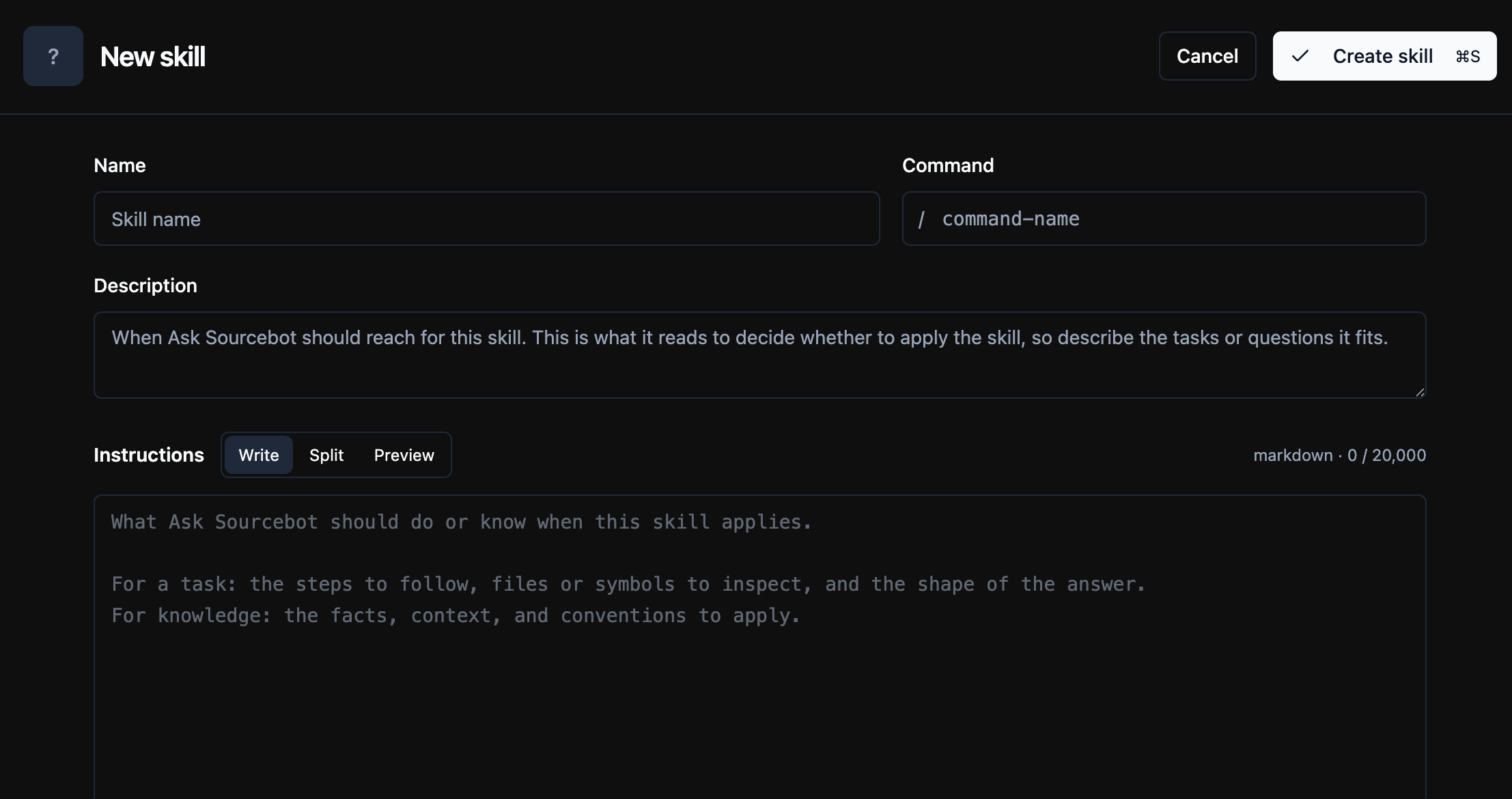Click the Command field label
This screenshot has height=799, width=1512.
[948, 165]
